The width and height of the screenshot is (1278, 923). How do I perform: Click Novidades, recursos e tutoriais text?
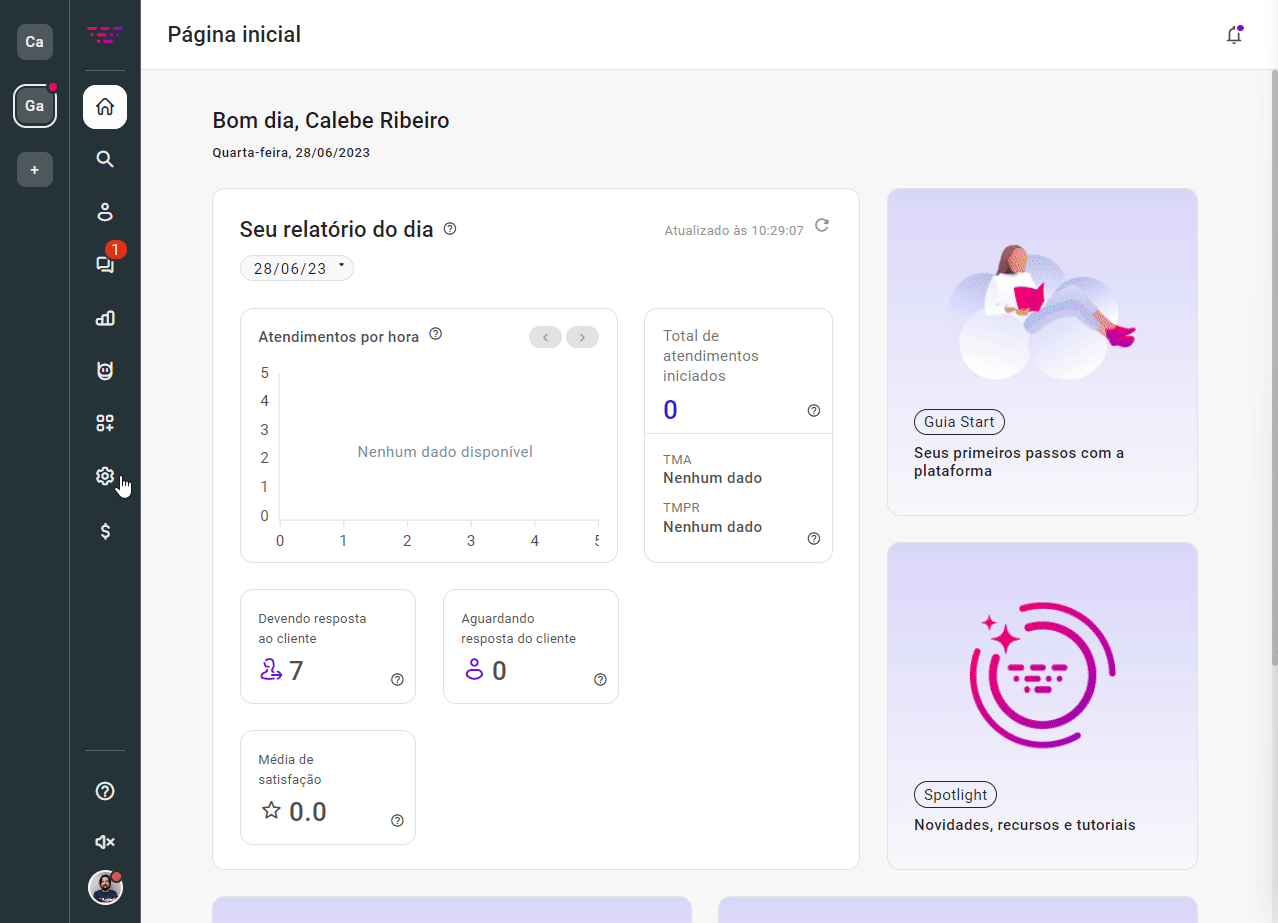1025,825
